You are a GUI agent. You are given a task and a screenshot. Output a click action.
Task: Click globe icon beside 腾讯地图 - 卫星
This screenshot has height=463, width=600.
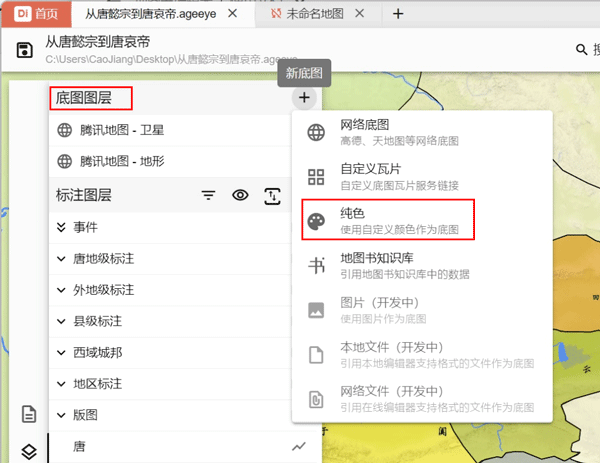click(64, 130)
